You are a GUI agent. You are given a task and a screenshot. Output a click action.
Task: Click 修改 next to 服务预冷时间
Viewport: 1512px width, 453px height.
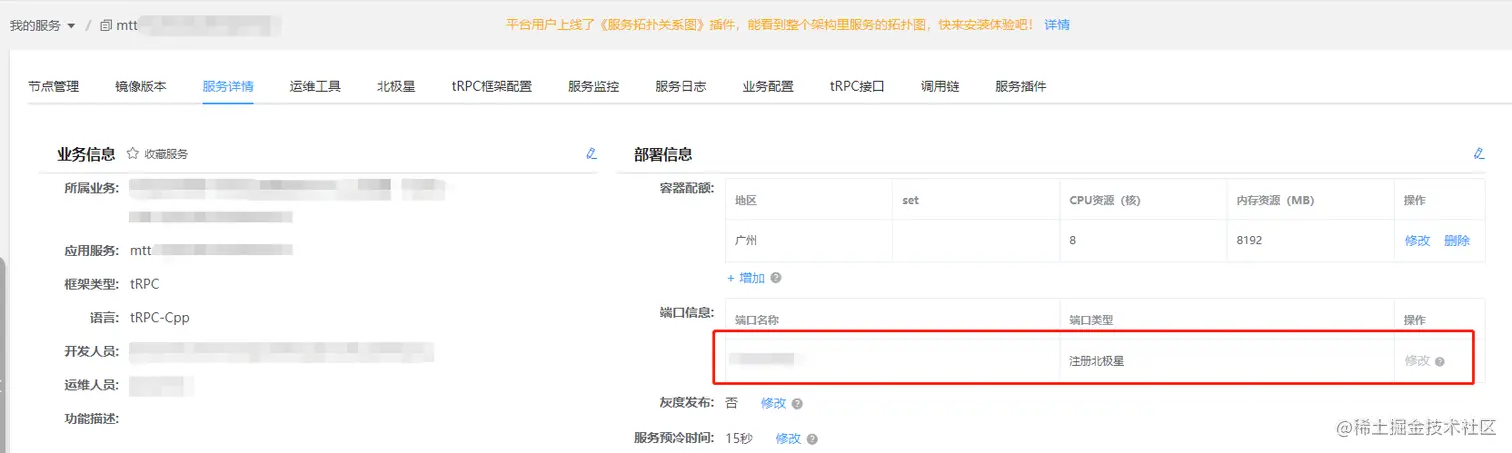789,438
